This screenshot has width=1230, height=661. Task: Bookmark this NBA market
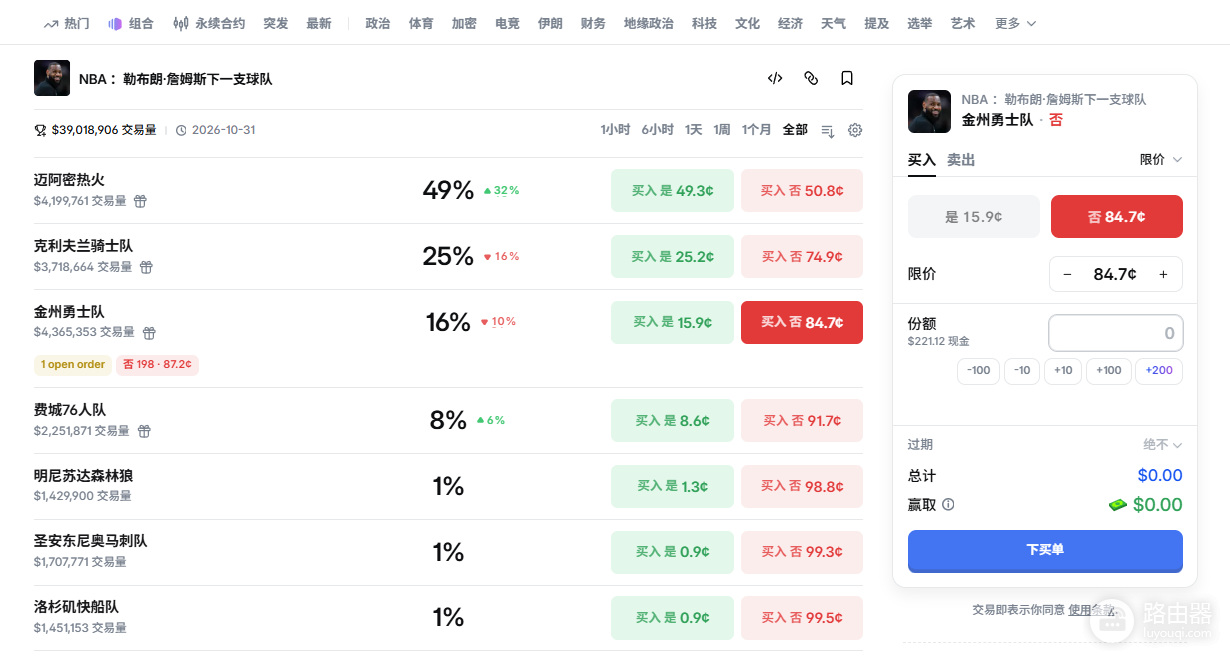click(x=847, y=78)
